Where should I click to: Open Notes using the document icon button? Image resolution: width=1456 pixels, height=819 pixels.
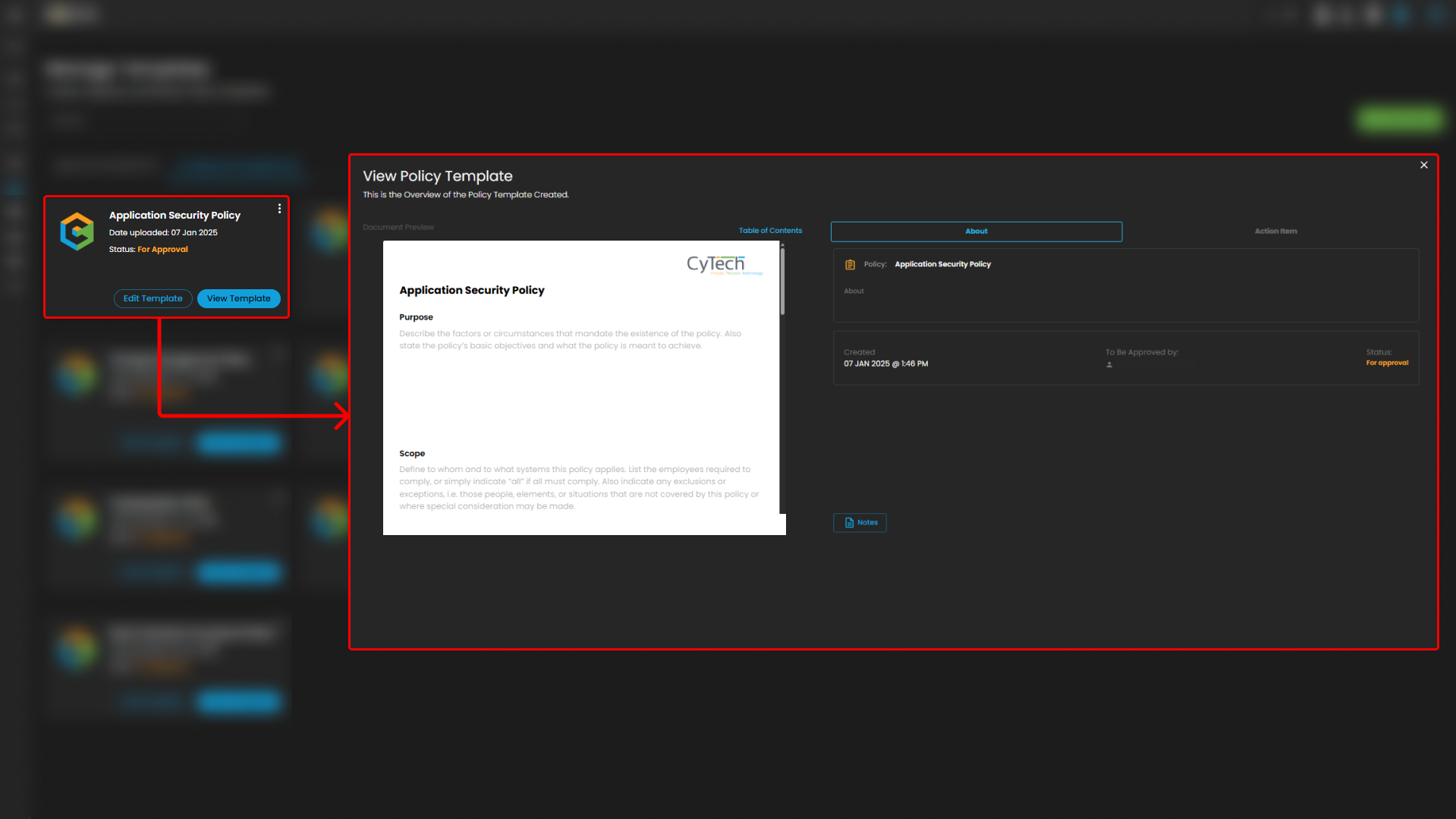point(860,523)
